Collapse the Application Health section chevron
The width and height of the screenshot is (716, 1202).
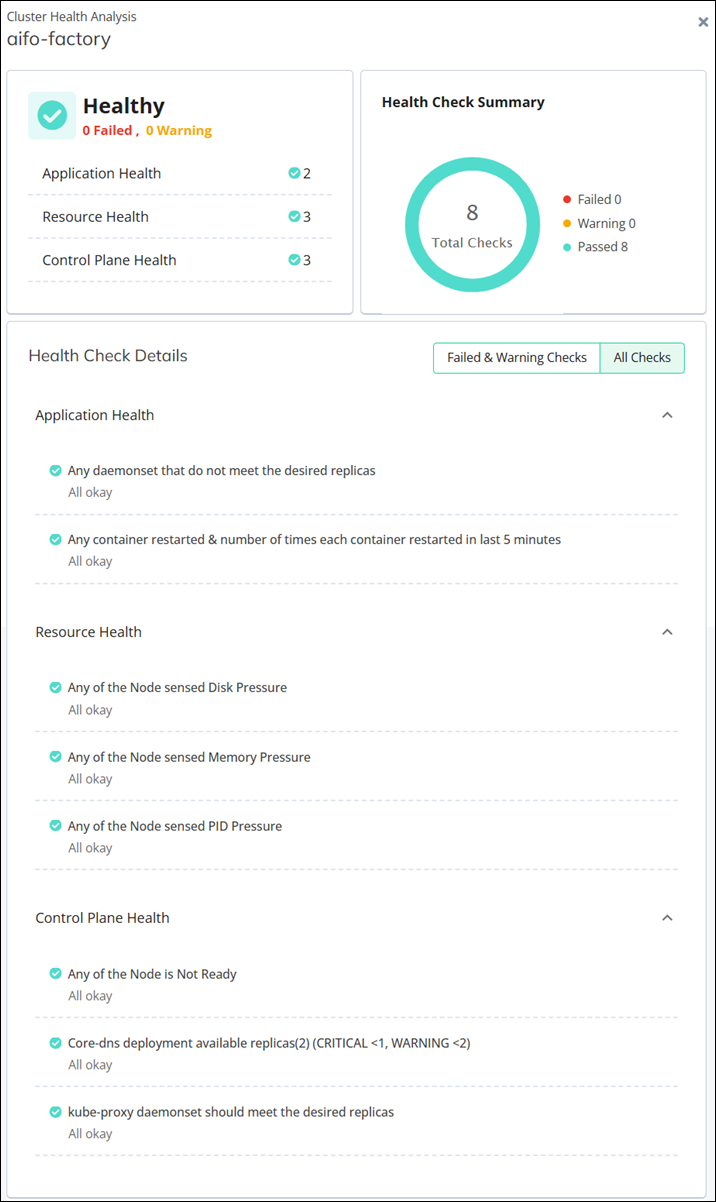coord(667,414)
